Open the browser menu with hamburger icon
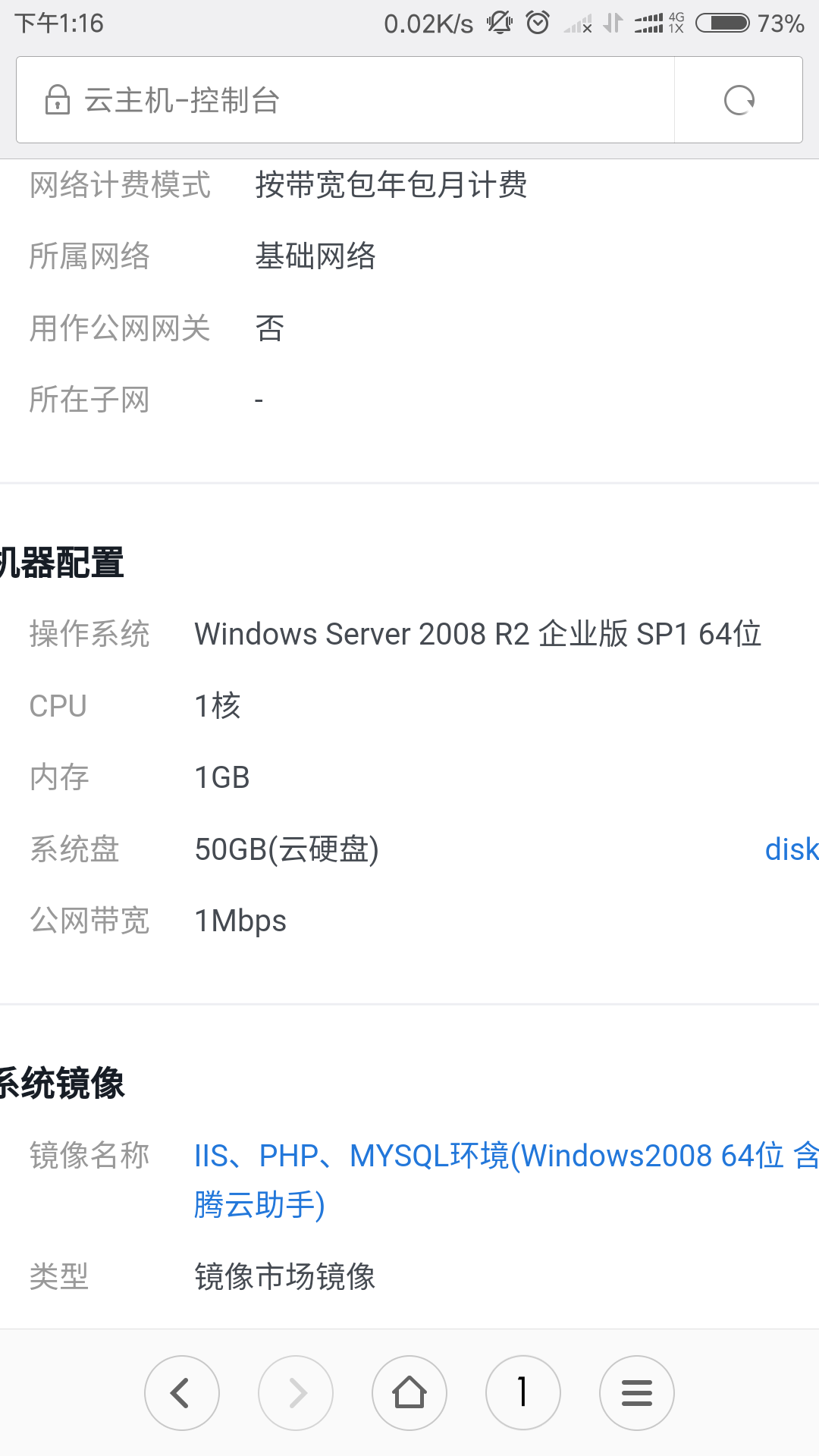Image resolution: width=819 pixels, height=1456 pixels. (x=637, y=1393)
